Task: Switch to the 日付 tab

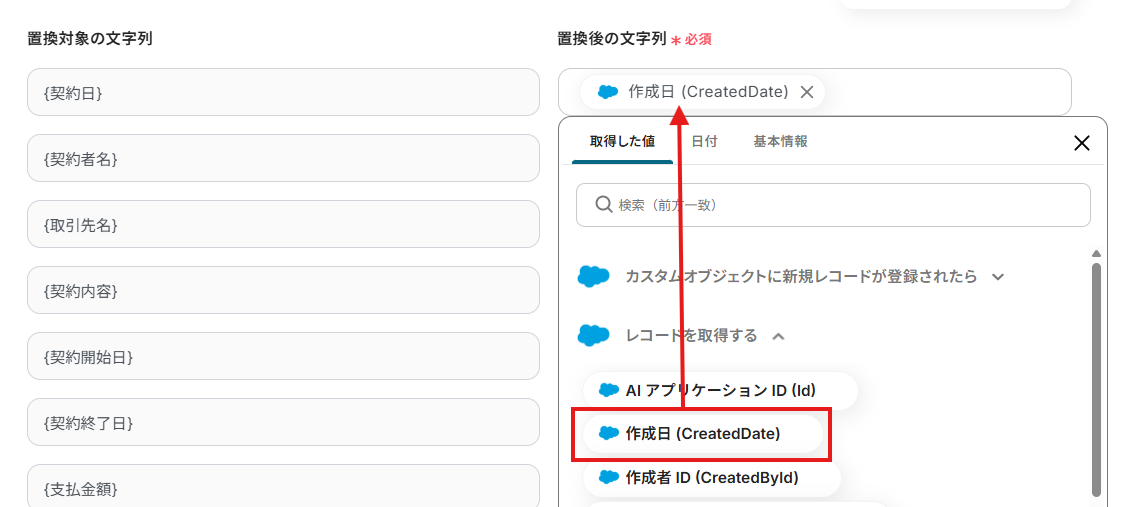Action: click(704, 142)
